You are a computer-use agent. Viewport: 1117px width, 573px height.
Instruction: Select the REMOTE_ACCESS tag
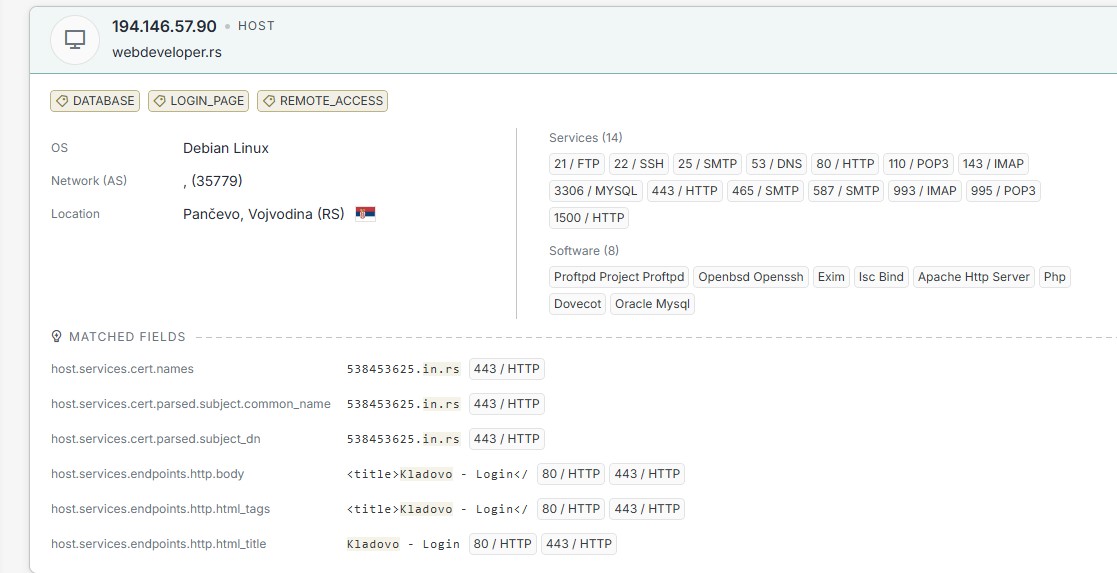pos(323,101)
